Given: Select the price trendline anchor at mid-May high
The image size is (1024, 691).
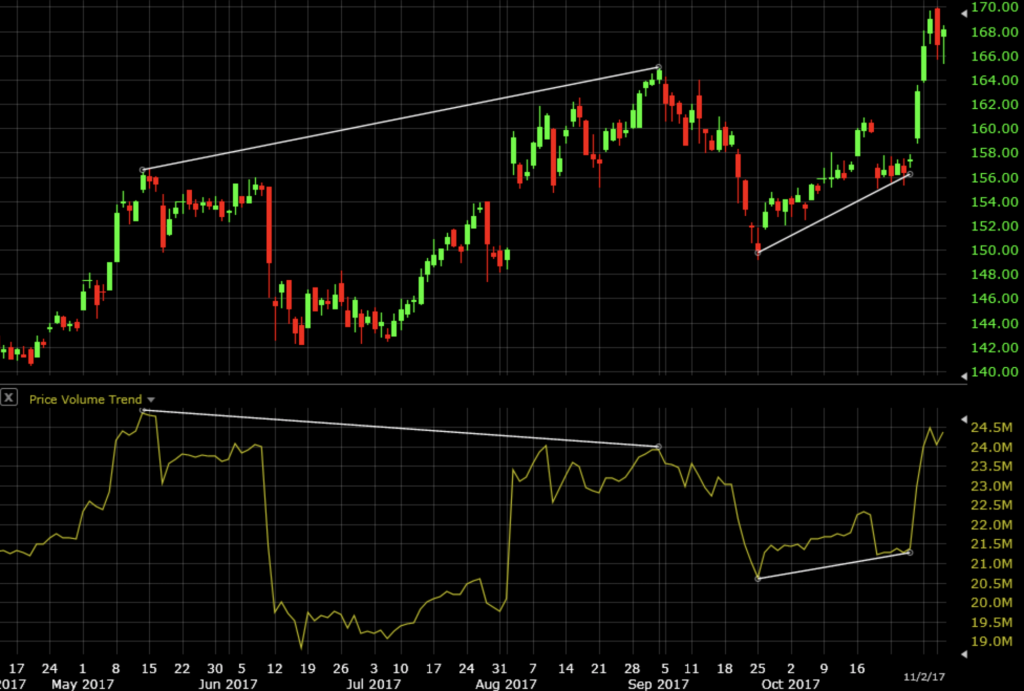Looking at the screenshot, I should tap(143, 170).
